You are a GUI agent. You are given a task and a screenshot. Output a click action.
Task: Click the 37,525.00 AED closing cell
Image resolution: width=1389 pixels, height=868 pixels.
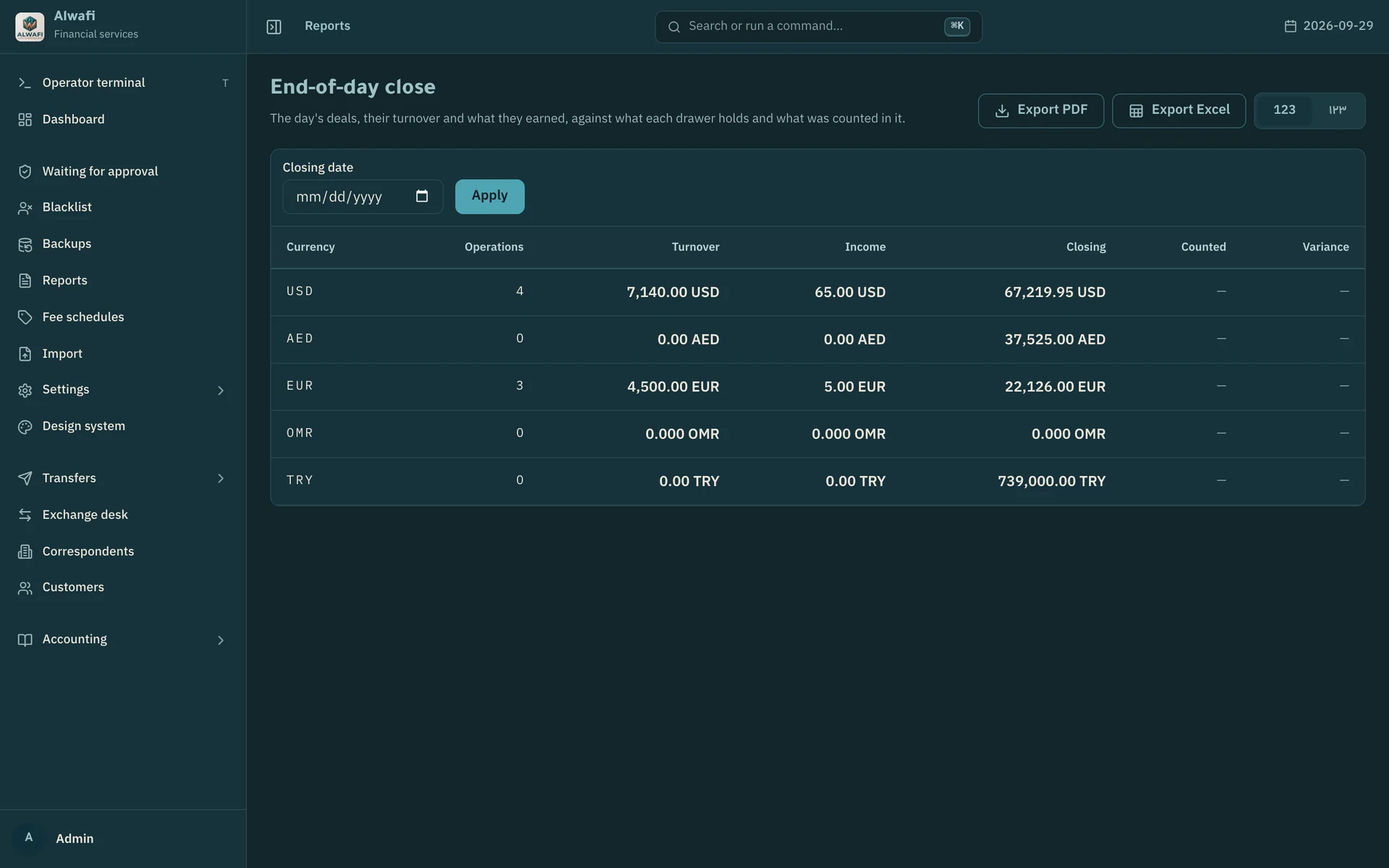1055,339
